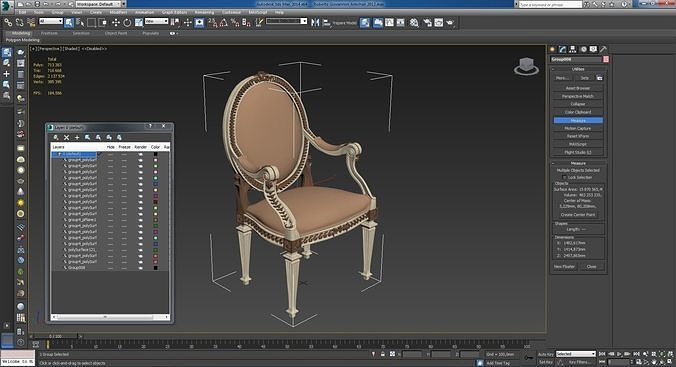Activate the Select and Scale tool
Screen dimensions: 676x367
coord(139,22)
